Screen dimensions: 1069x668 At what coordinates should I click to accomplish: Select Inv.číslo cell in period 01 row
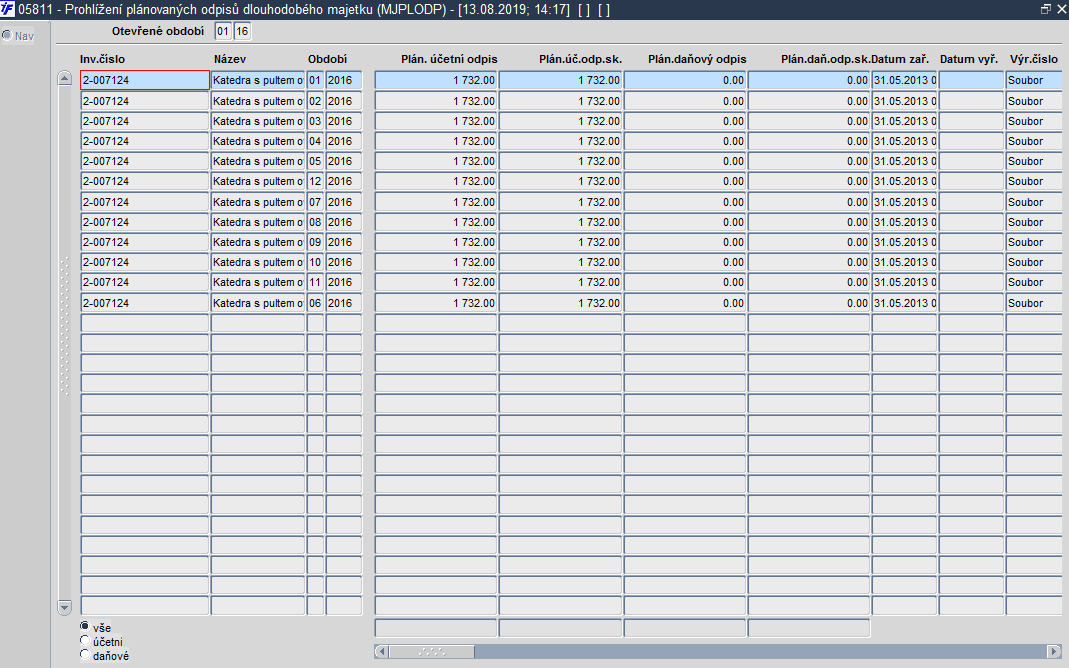click(x=145, y=80)
